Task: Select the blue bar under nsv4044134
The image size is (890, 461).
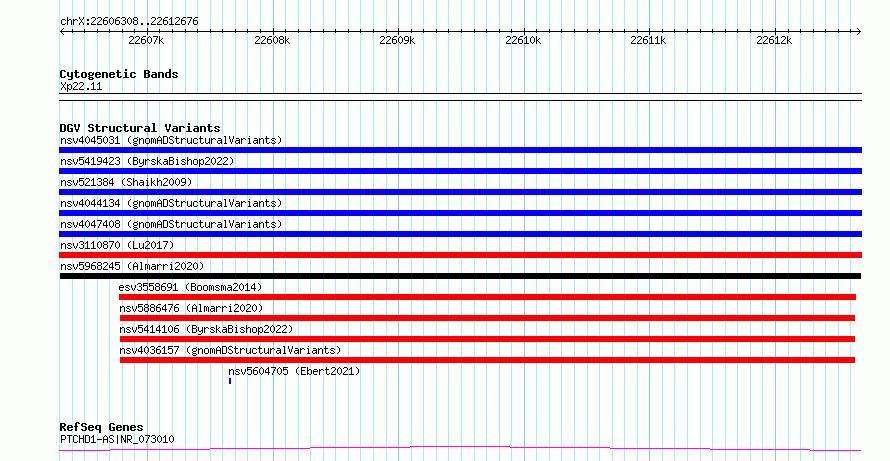Action: pos(460,213)
